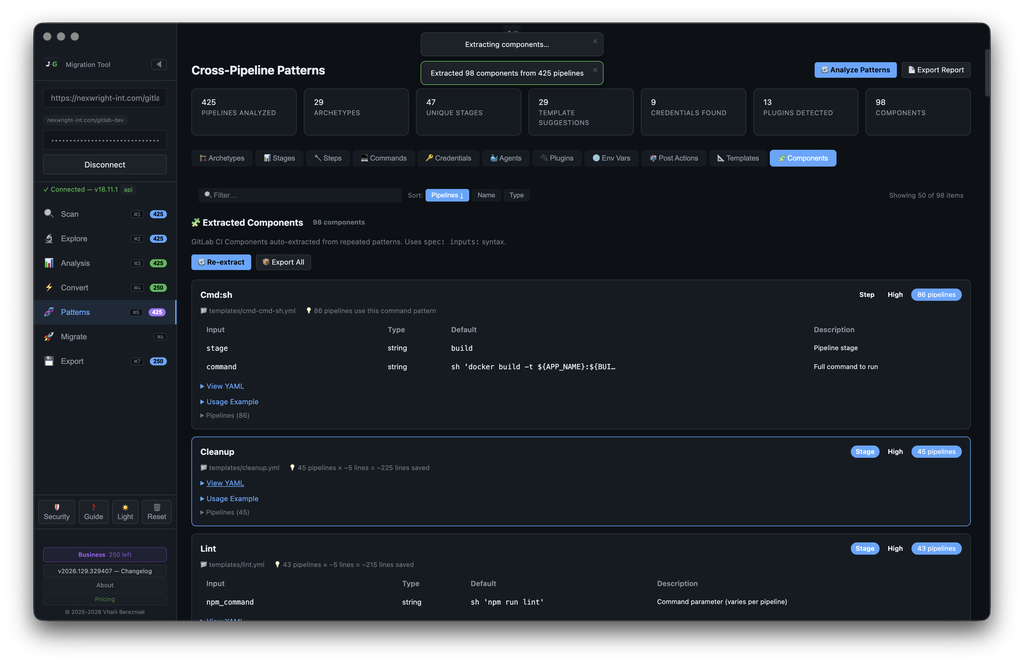Focus the Filter search field
Screen dimensions: 1024x665
300,195
